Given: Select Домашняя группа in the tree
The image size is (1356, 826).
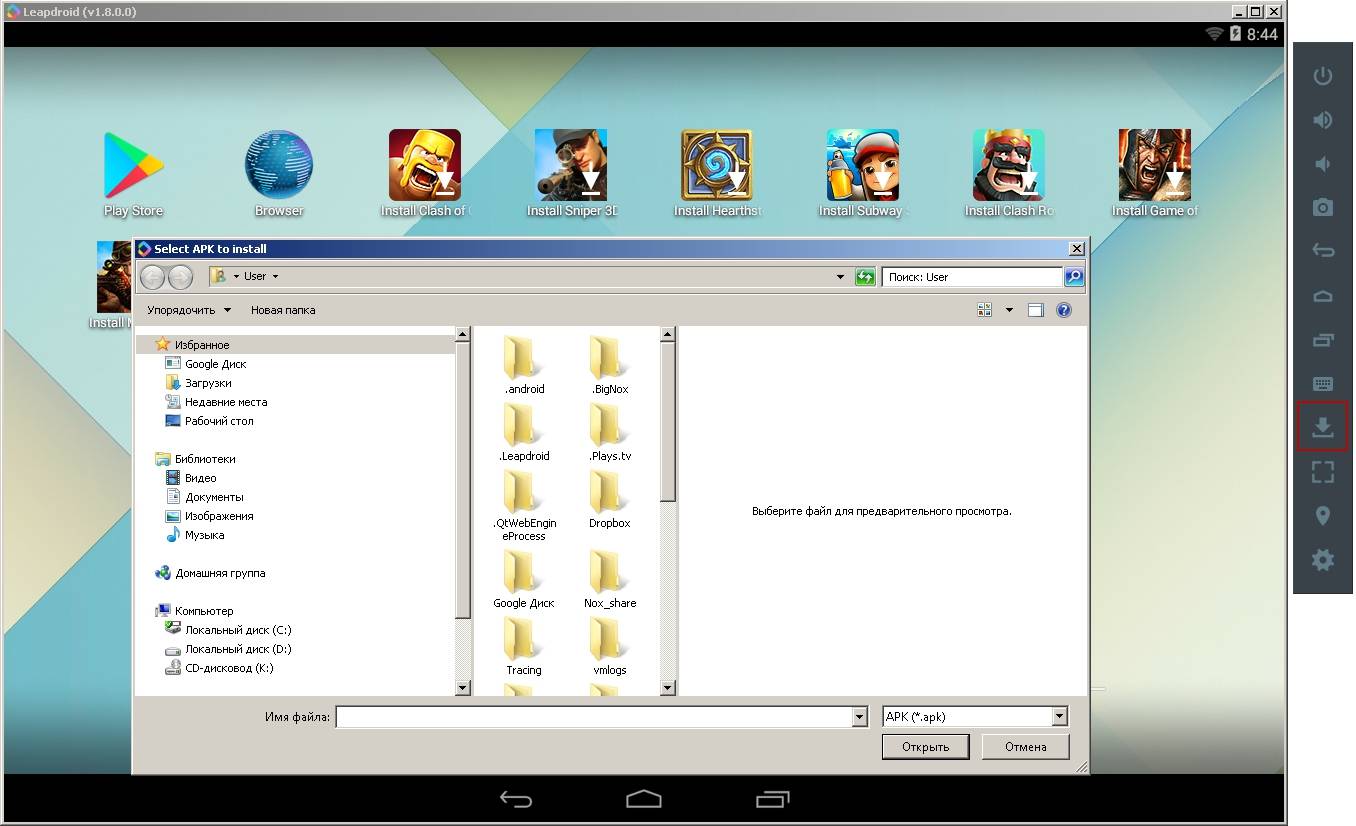Looking at the screenshot, I should (220, 573).
